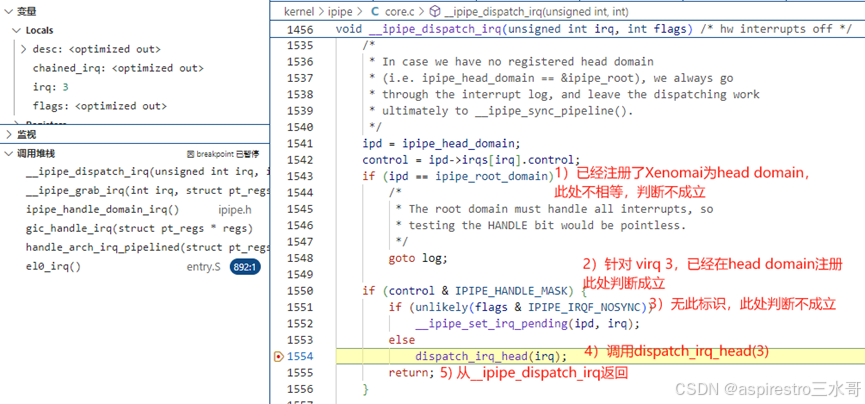Viewport: 865px width, 404px height.
Task: Select the irq: 3 variable row
Action: pyautogui.click(x=50, y=87)
